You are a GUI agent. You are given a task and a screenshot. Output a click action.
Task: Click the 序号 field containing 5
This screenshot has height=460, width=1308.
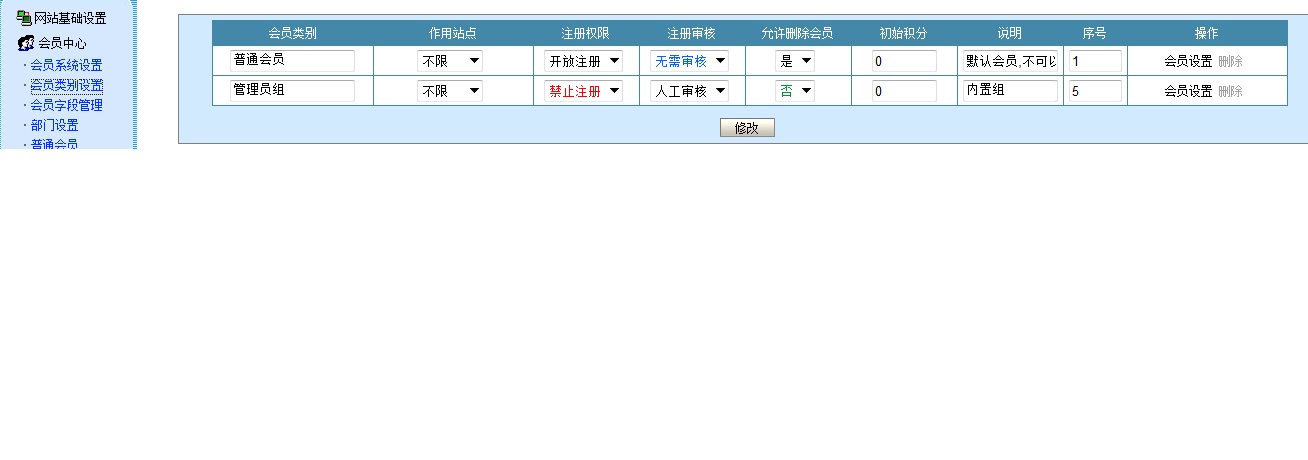1094,91
